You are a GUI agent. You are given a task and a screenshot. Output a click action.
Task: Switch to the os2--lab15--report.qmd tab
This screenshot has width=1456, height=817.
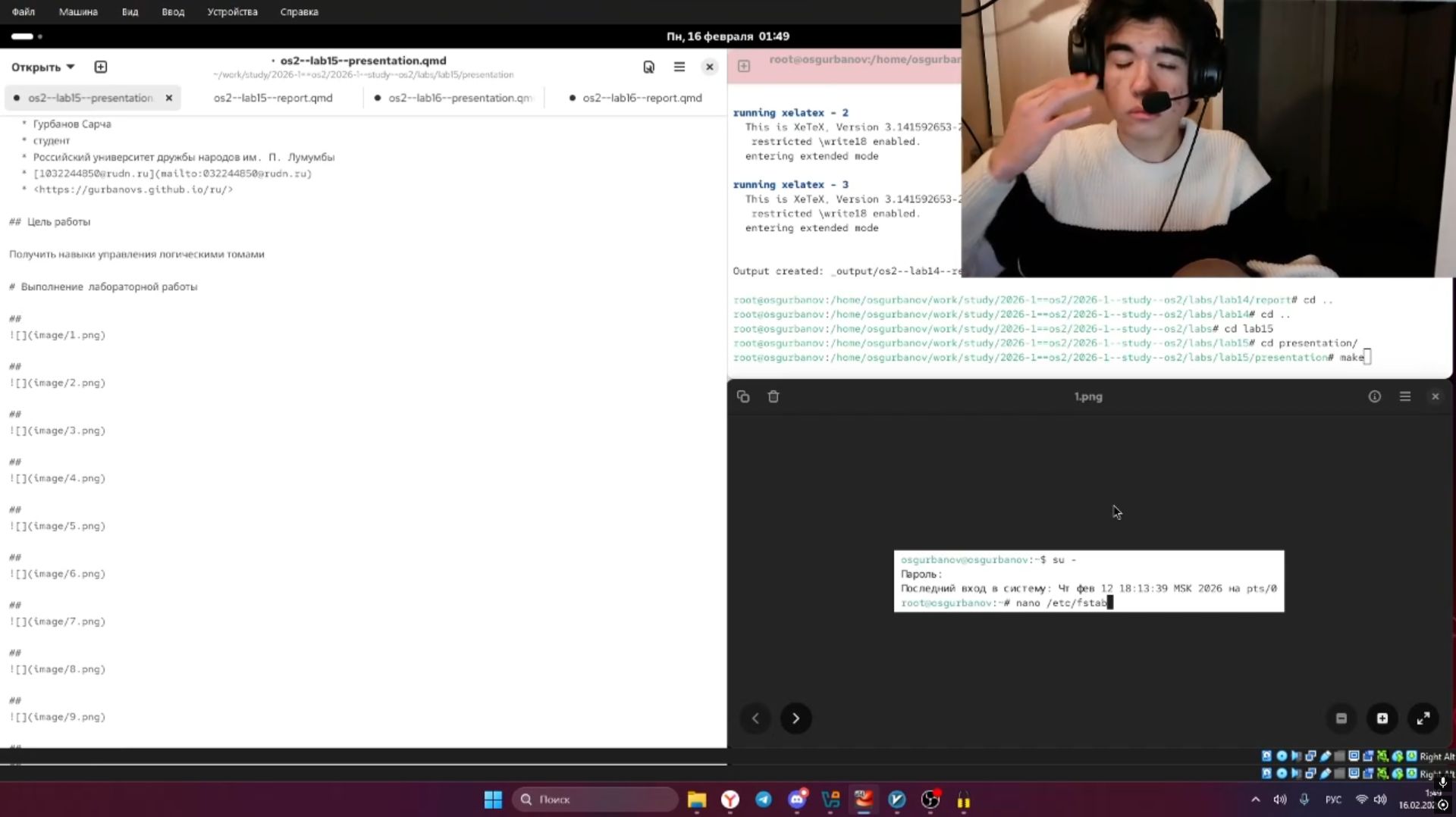[x=273, y=98]
